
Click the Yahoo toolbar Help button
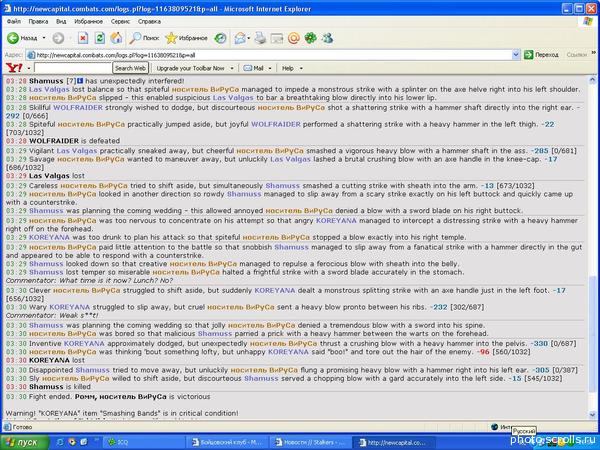coord(288,68)
